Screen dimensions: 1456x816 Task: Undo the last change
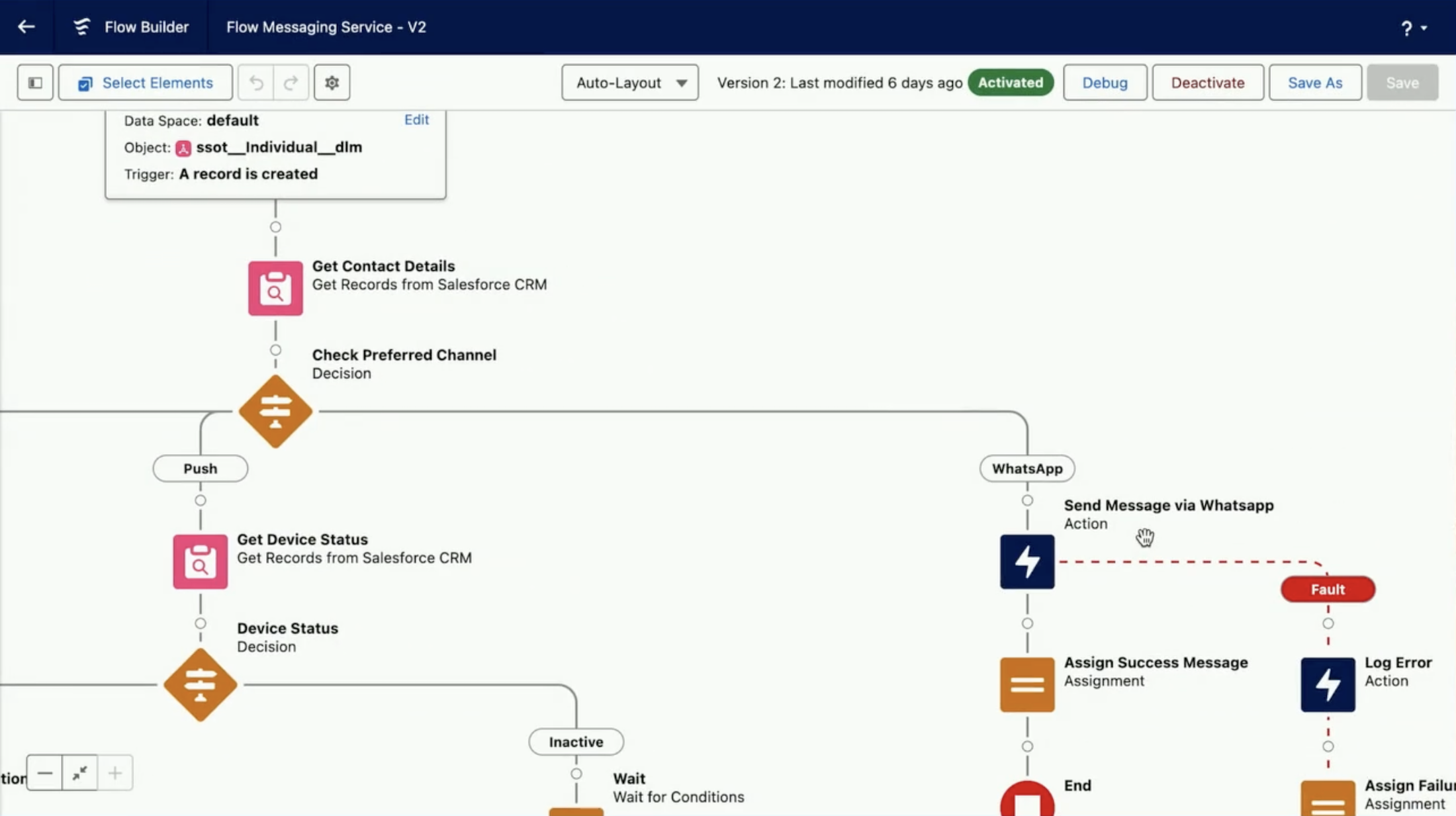(x=256, y=83)
